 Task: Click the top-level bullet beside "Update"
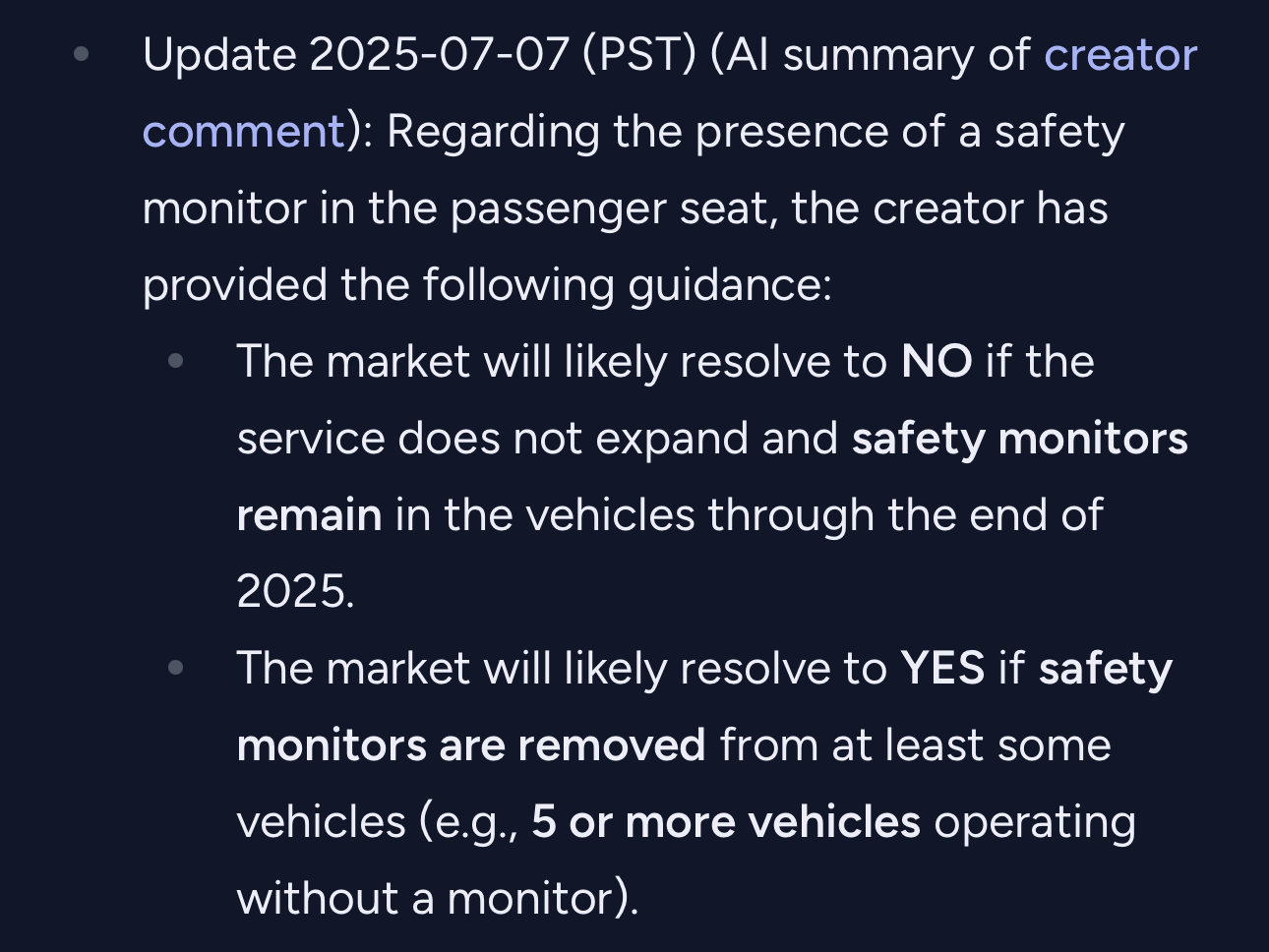coord(82,53)
